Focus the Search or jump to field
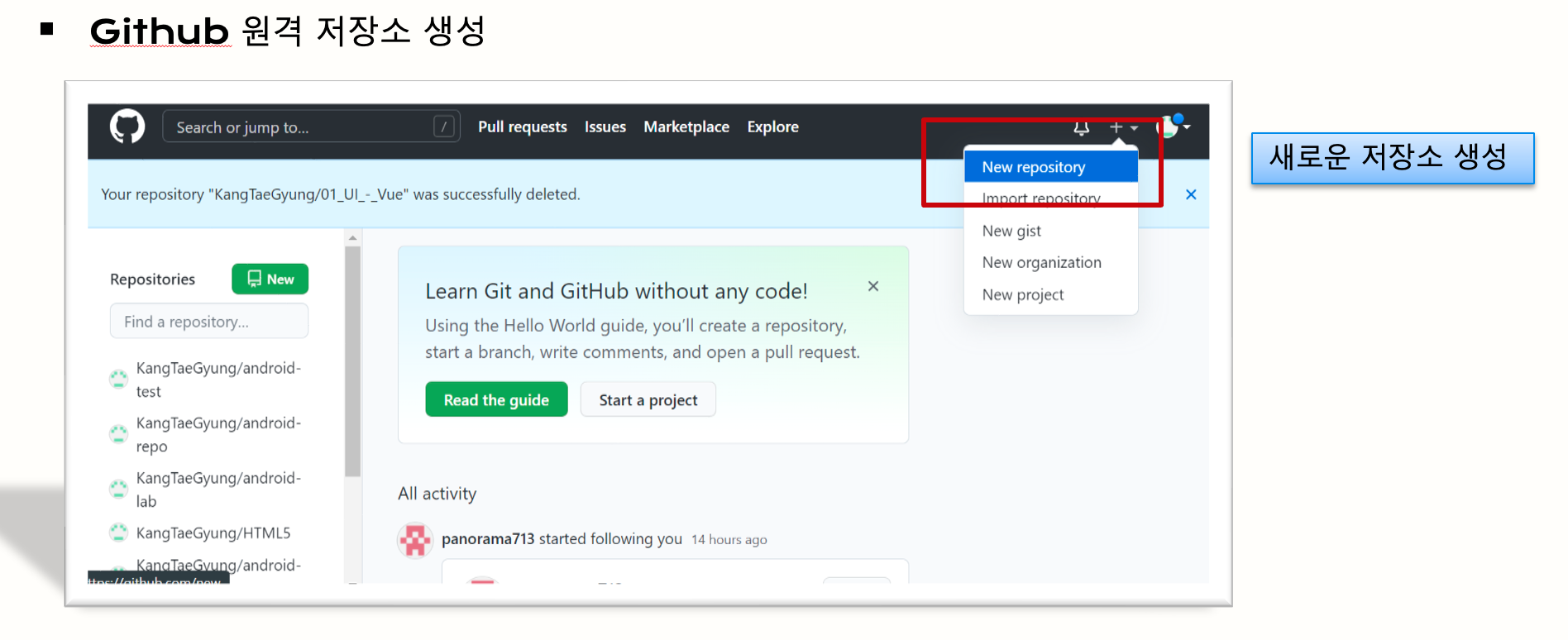 311,127
